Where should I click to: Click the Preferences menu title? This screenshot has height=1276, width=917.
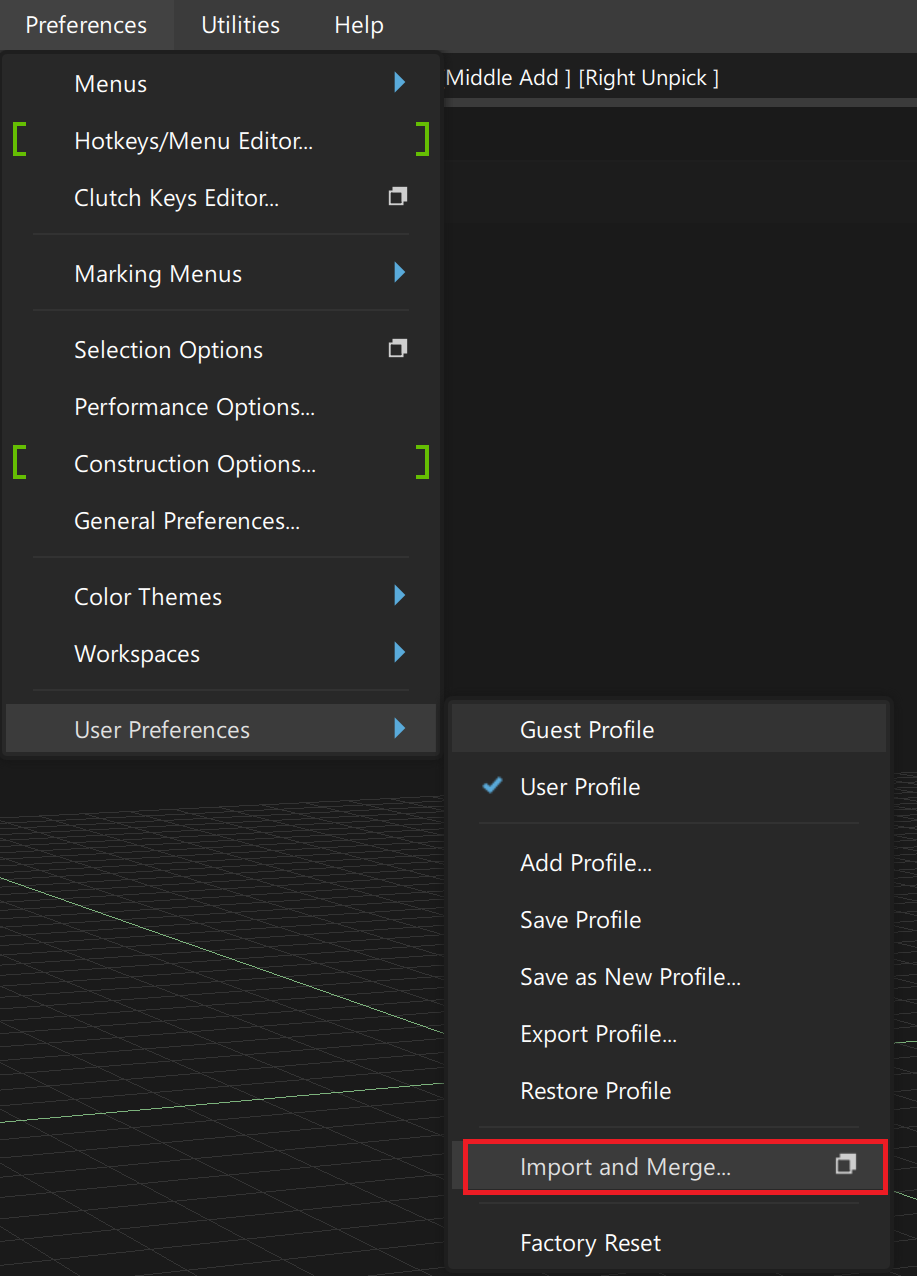point(86,25)
